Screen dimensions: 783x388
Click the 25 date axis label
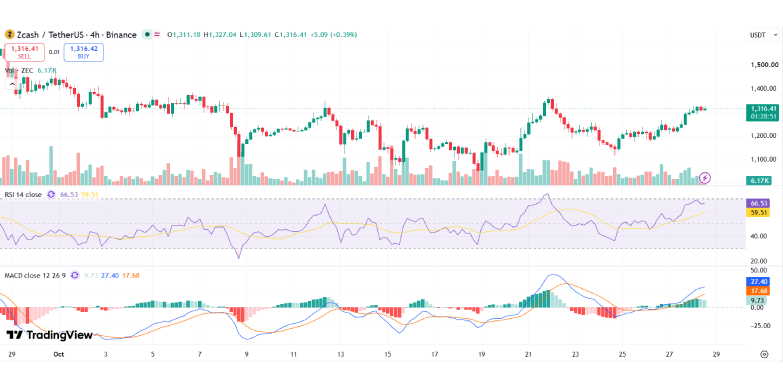coord(622,354)
